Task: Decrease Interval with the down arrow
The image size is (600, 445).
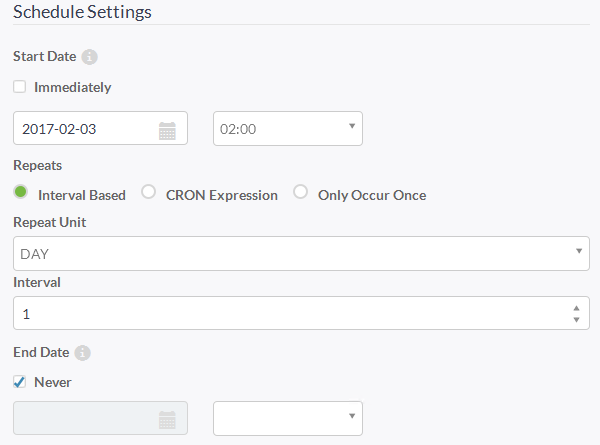Action: [577, 319]
